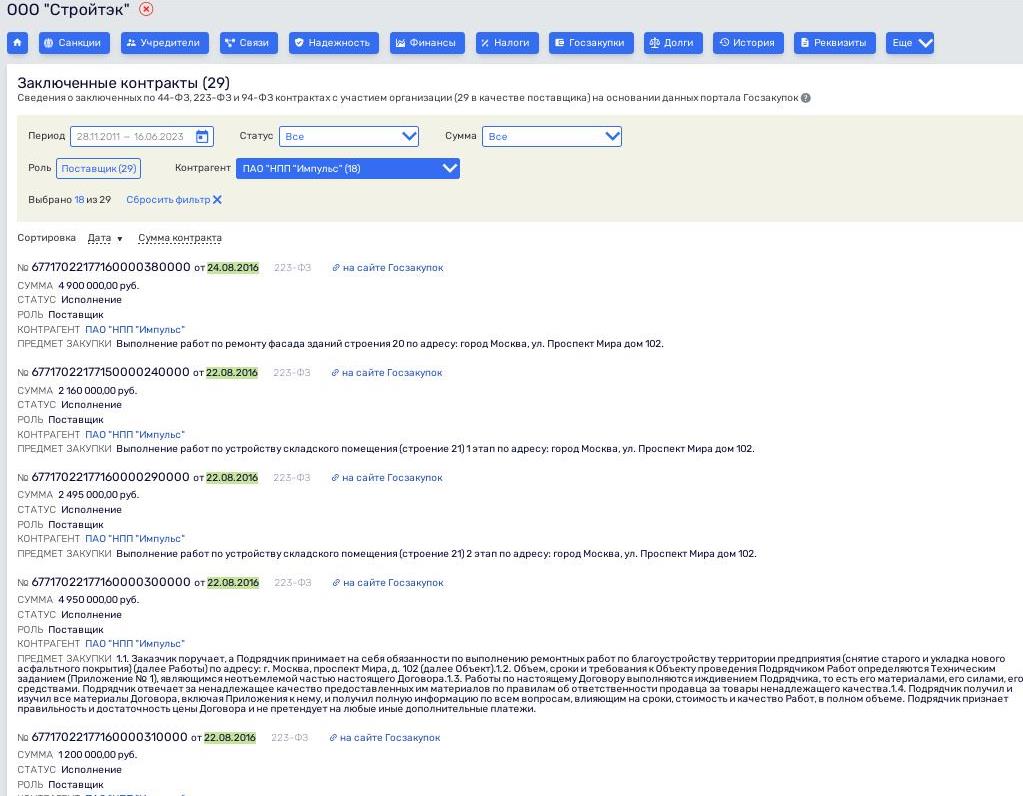Click the highlighted date 24.08.2016
The height and width of the screenshot is (796, 1023).
click(x=233, y=268)
